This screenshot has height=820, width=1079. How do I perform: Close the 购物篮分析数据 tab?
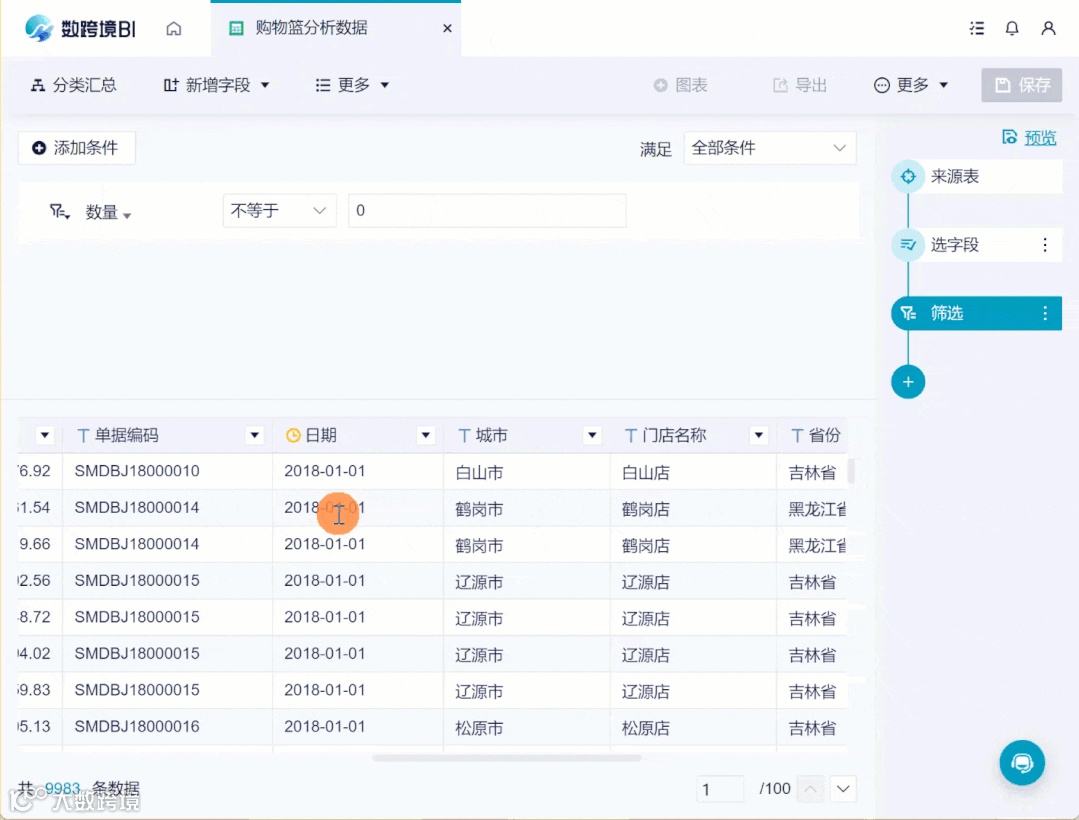pos(447,28)
